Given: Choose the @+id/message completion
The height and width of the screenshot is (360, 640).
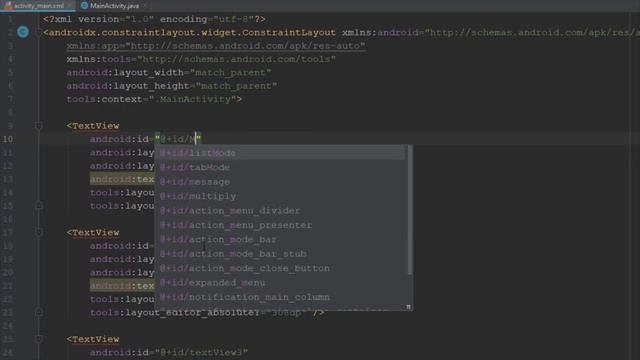Looking at the screenshot, I should click(280, 182).
